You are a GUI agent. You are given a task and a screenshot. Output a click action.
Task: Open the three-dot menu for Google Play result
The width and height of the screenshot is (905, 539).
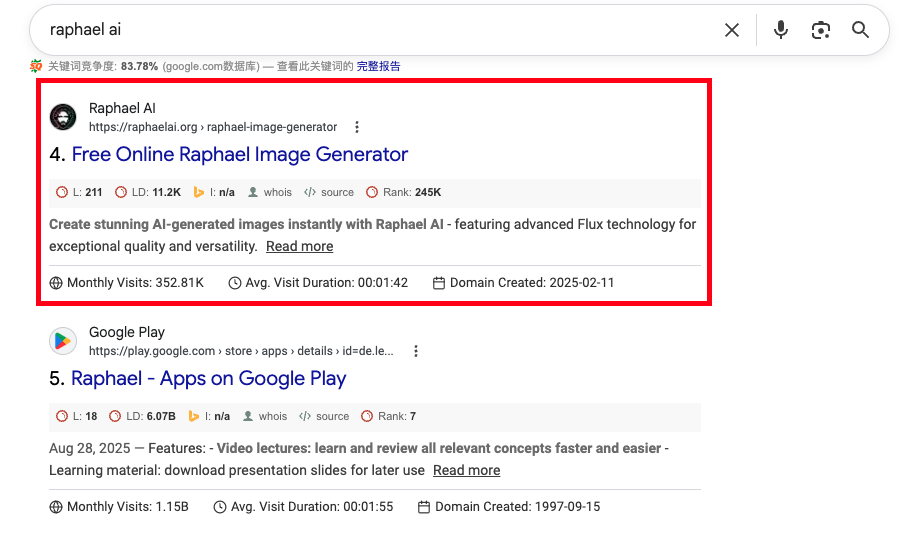click(x=416, y=351)
